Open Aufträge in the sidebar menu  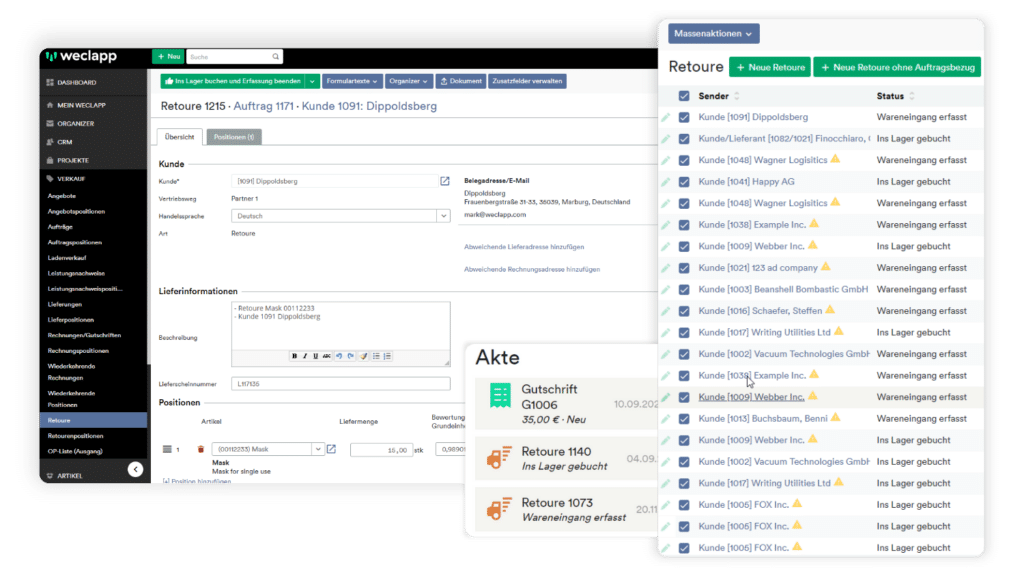coord(62,227)
